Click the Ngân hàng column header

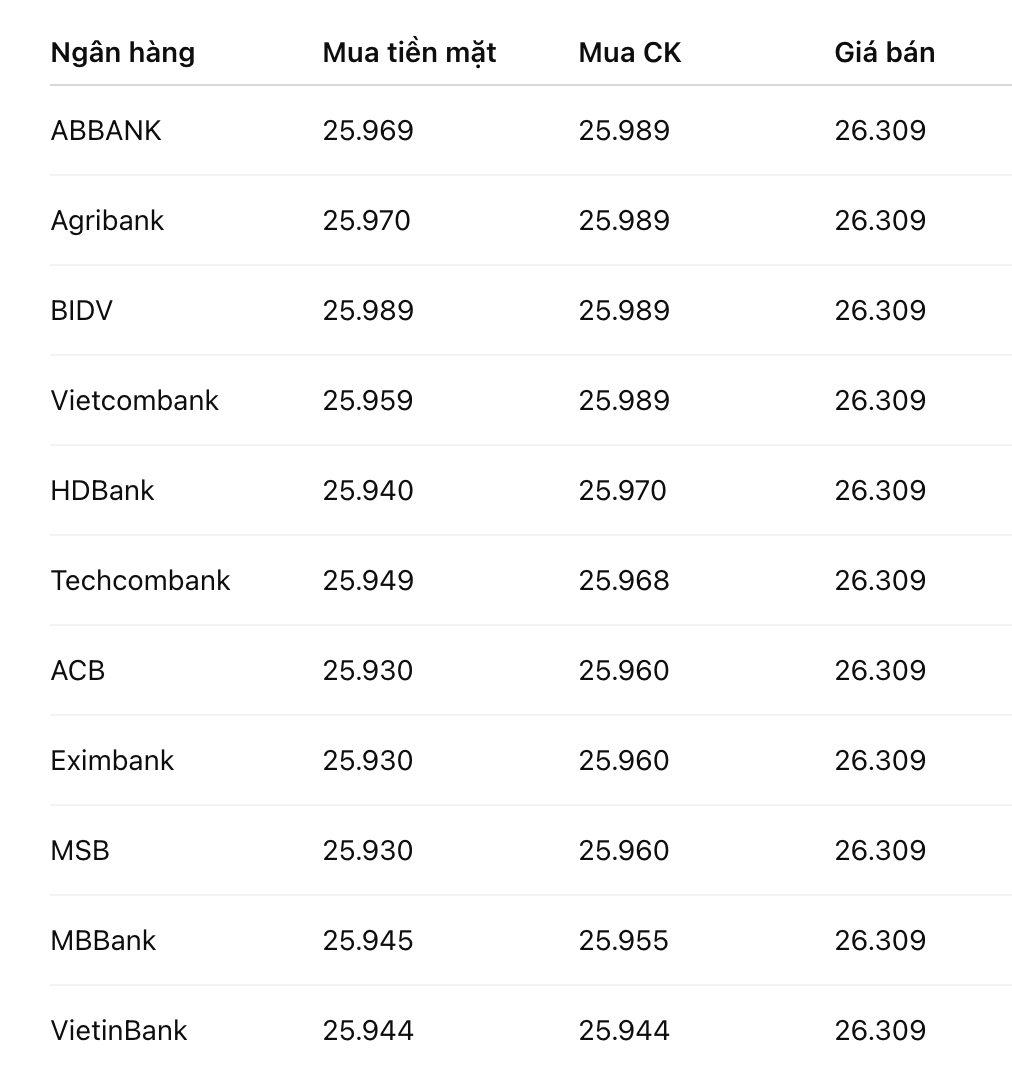(123, 54)
